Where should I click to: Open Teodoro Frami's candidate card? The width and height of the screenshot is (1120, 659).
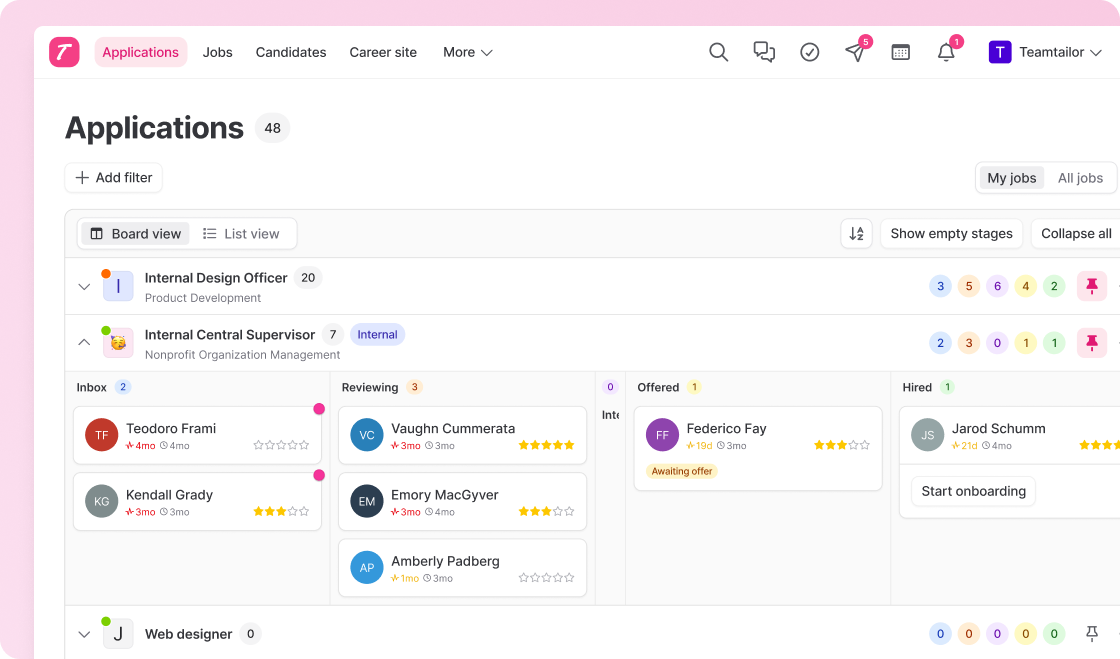(197, 436)
